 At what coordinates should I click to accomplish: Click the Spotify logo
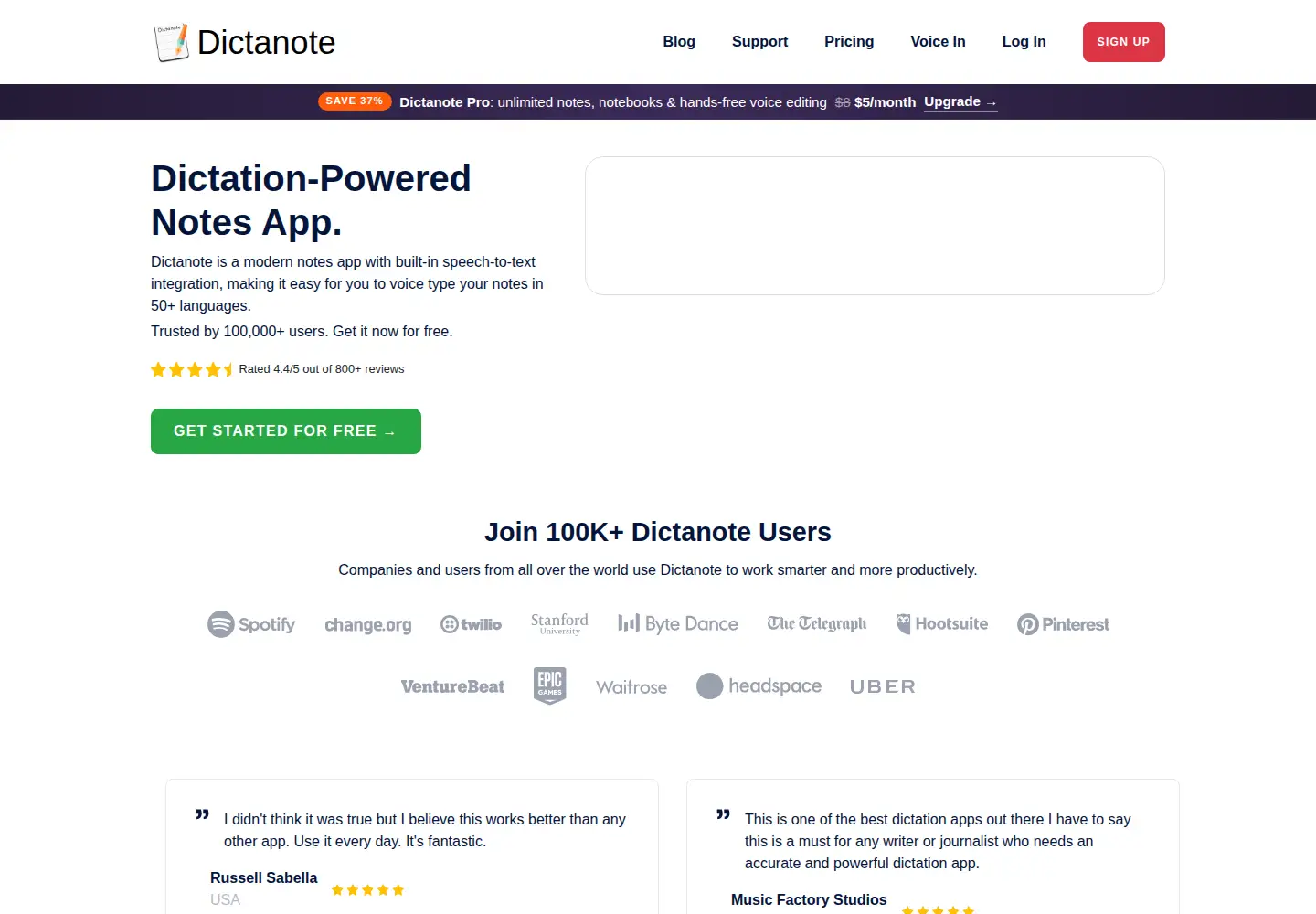coord(251,624)
